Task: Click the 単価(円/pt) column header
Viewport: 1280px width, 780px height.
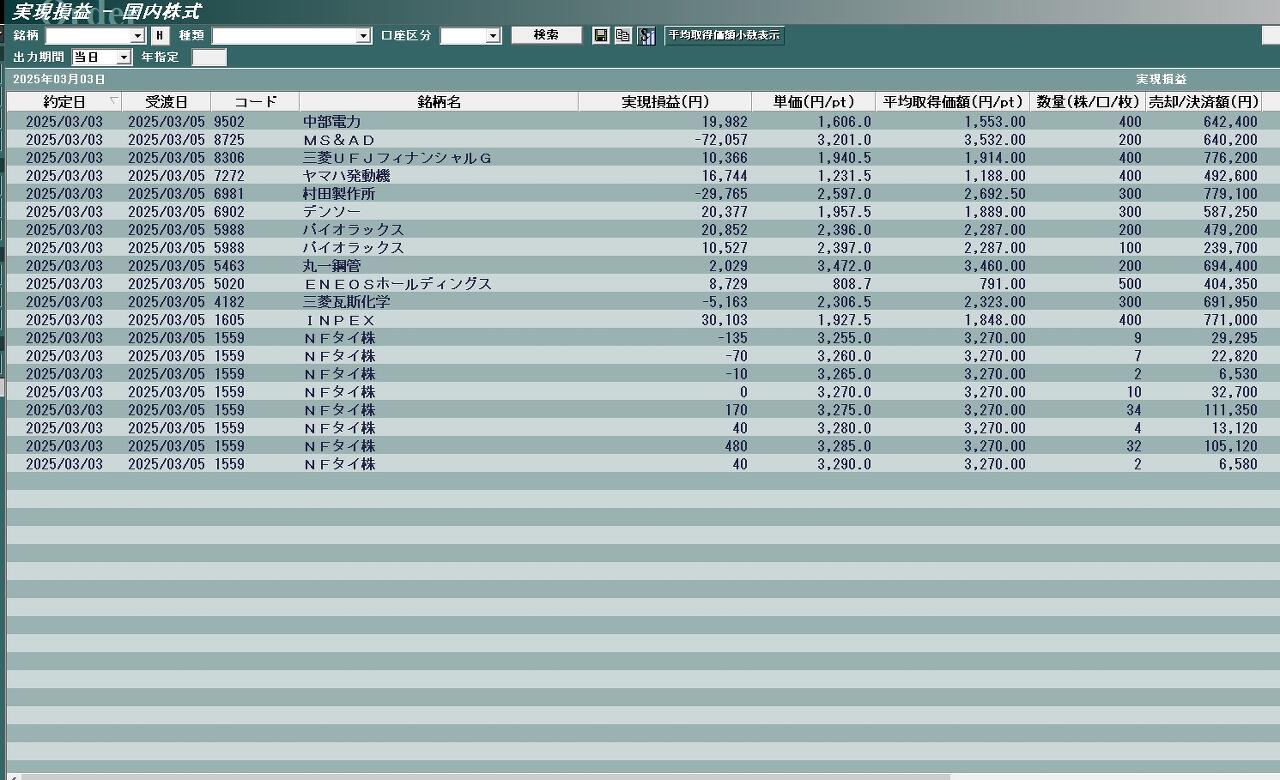Action: (x=814, y=102)
